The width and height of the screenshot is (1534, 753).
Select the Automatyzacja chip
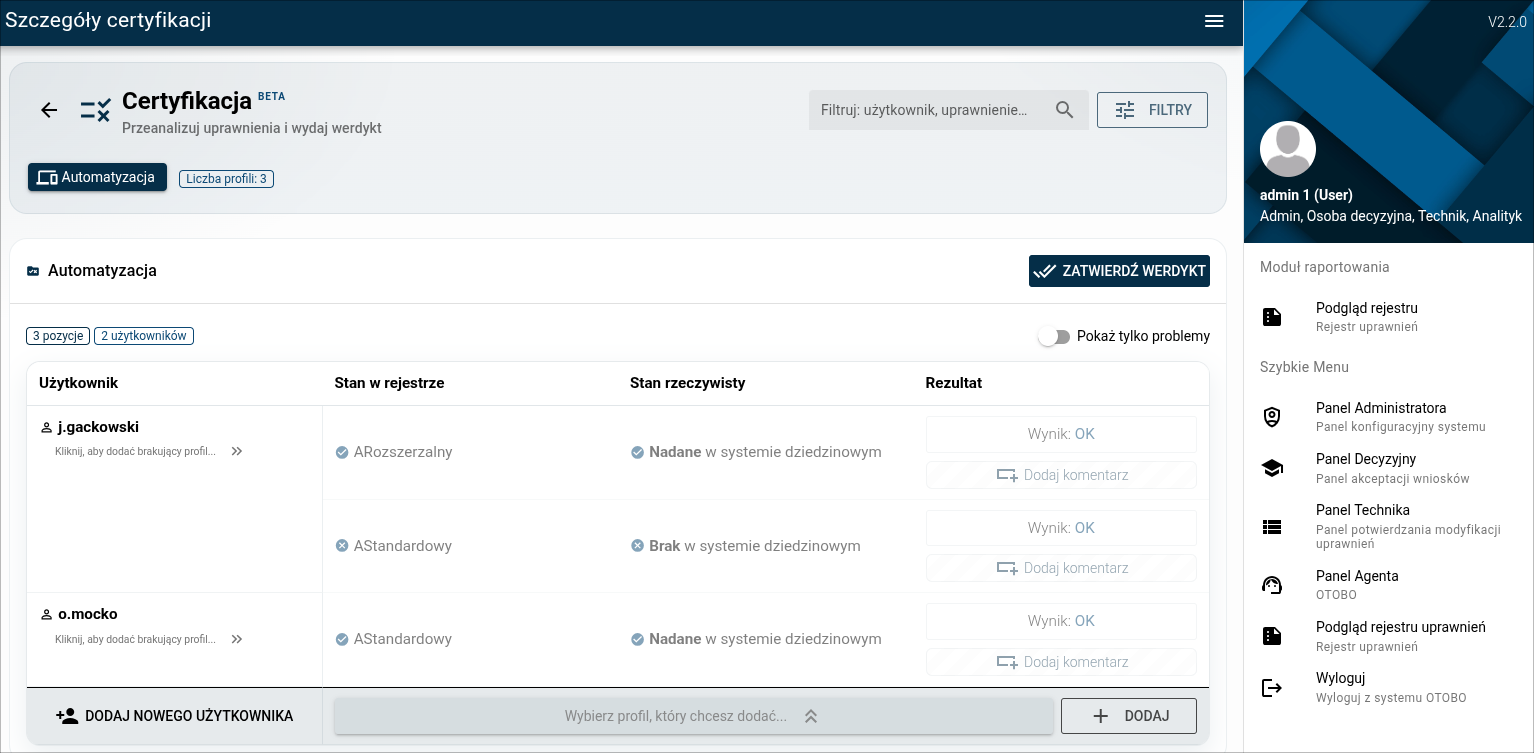point(97,177)
